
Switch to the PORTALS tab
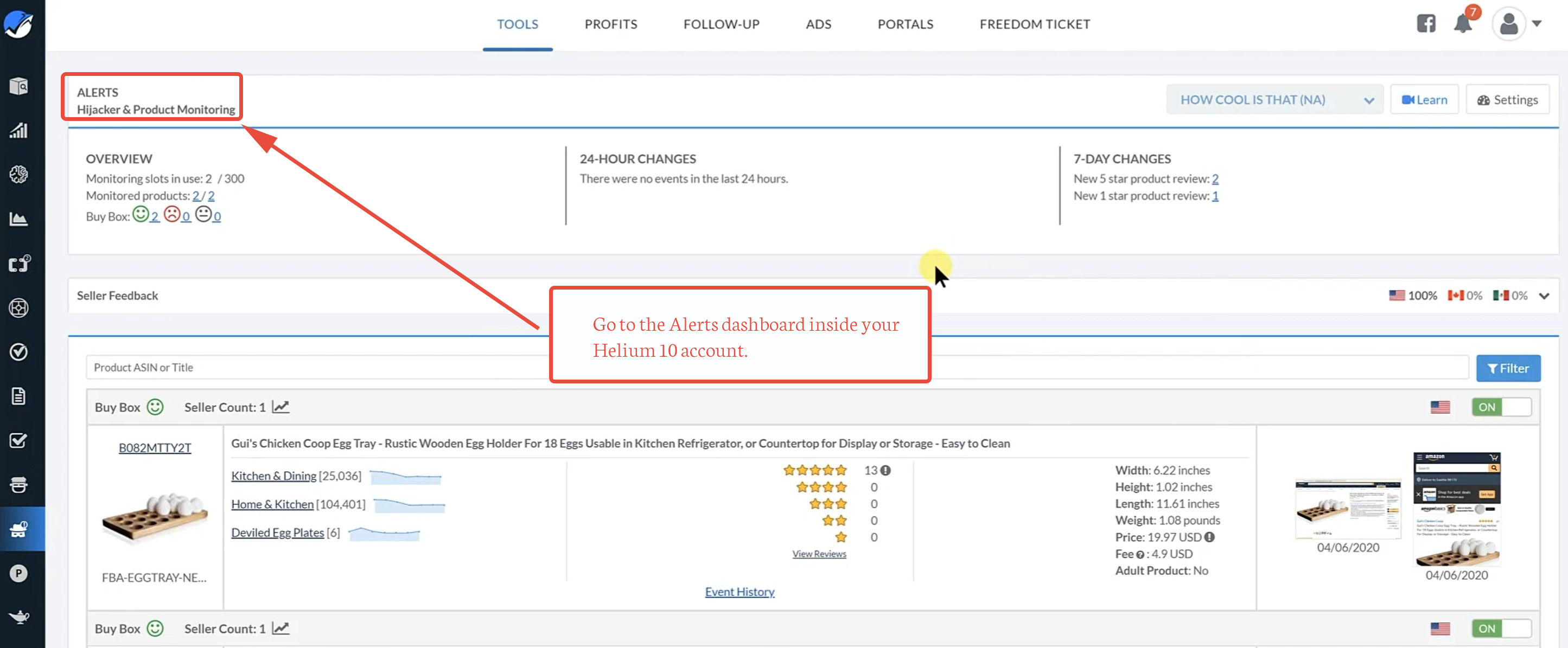(905, 24)
